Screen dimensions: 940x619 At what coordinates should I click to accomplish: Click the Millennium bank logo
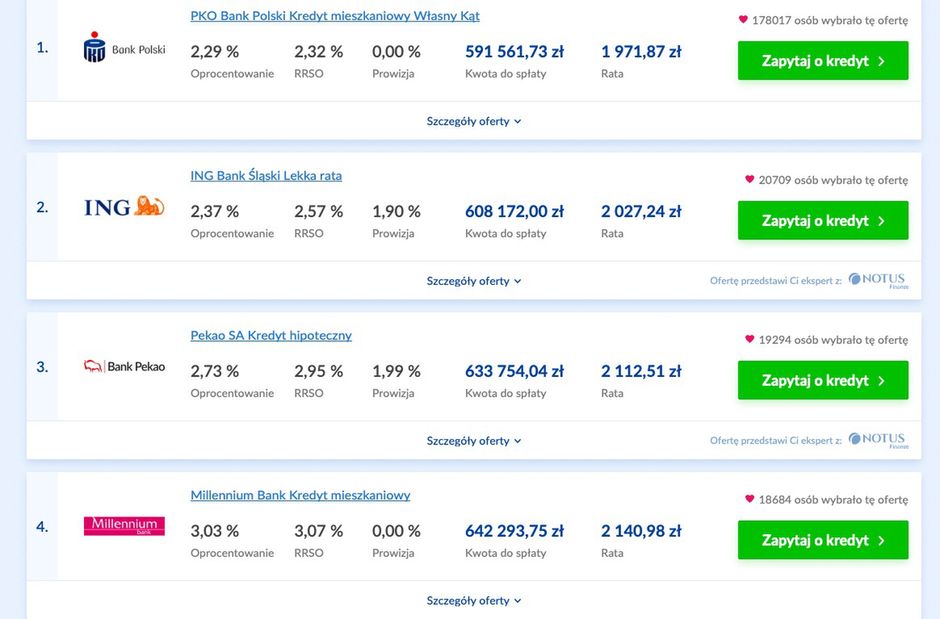click(x=124, y=526)
